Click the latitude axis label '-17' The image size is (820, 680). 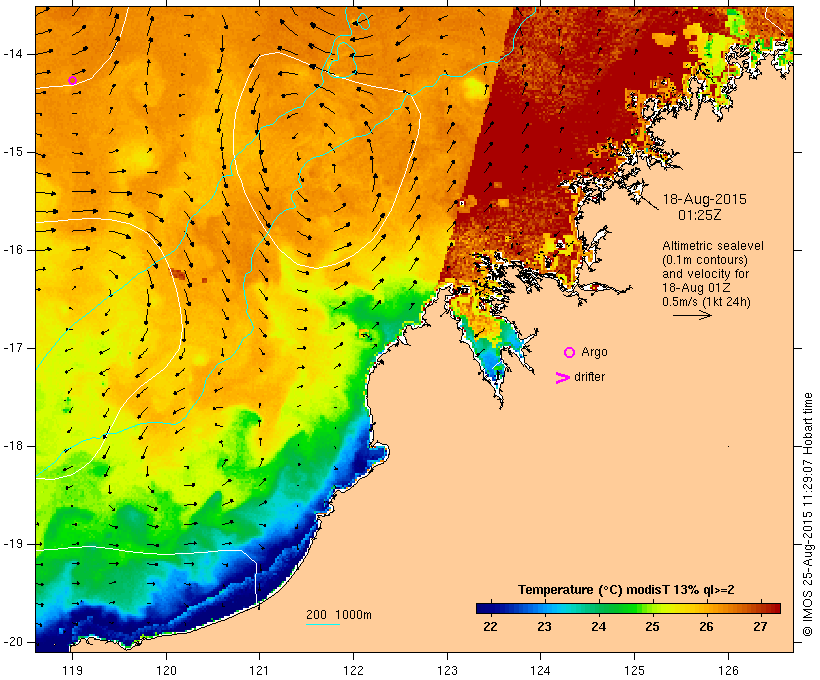pyautogui.click(x=13, y=348)
